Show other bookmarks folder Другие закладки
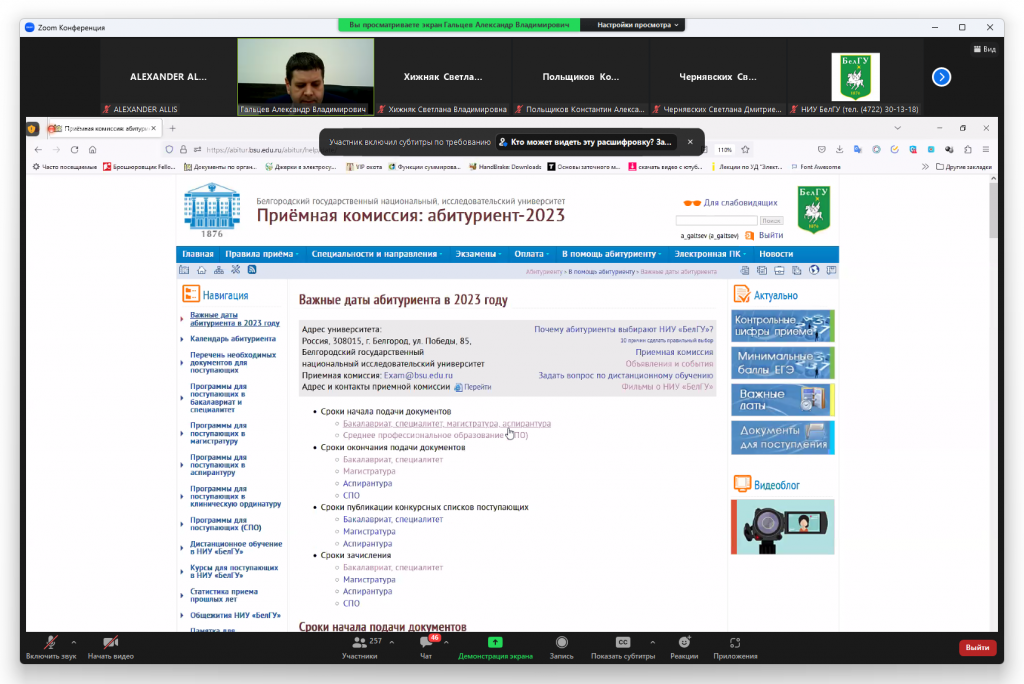 964,167
